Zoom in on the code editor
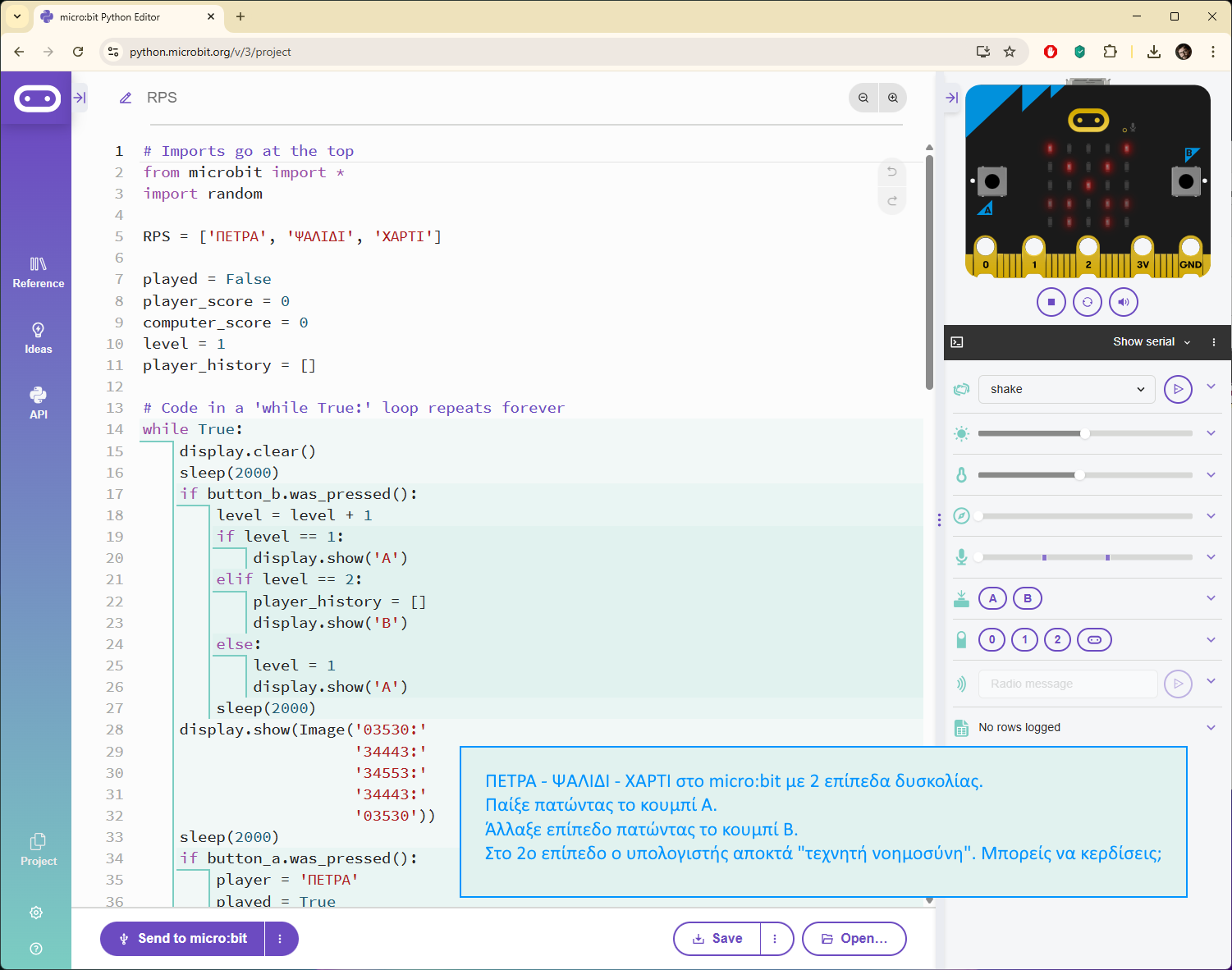Image resolution: width=1232 pixels, height=970 pixels. [x=892, y=98]
